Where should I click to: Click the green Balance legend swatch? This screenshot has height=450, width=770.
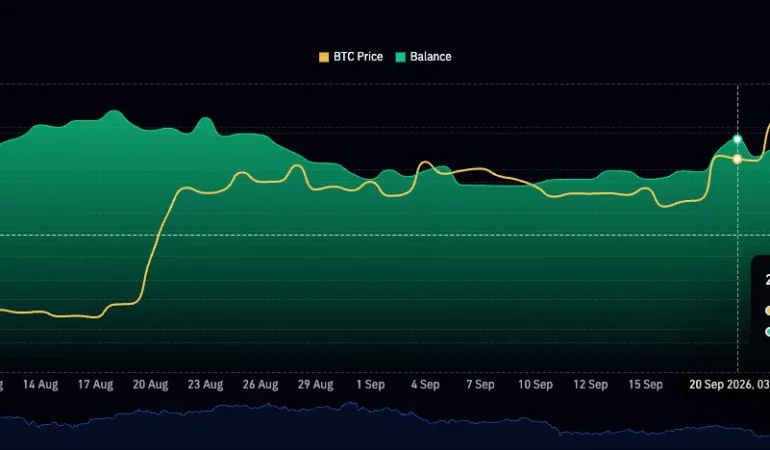tap(401, 57)
